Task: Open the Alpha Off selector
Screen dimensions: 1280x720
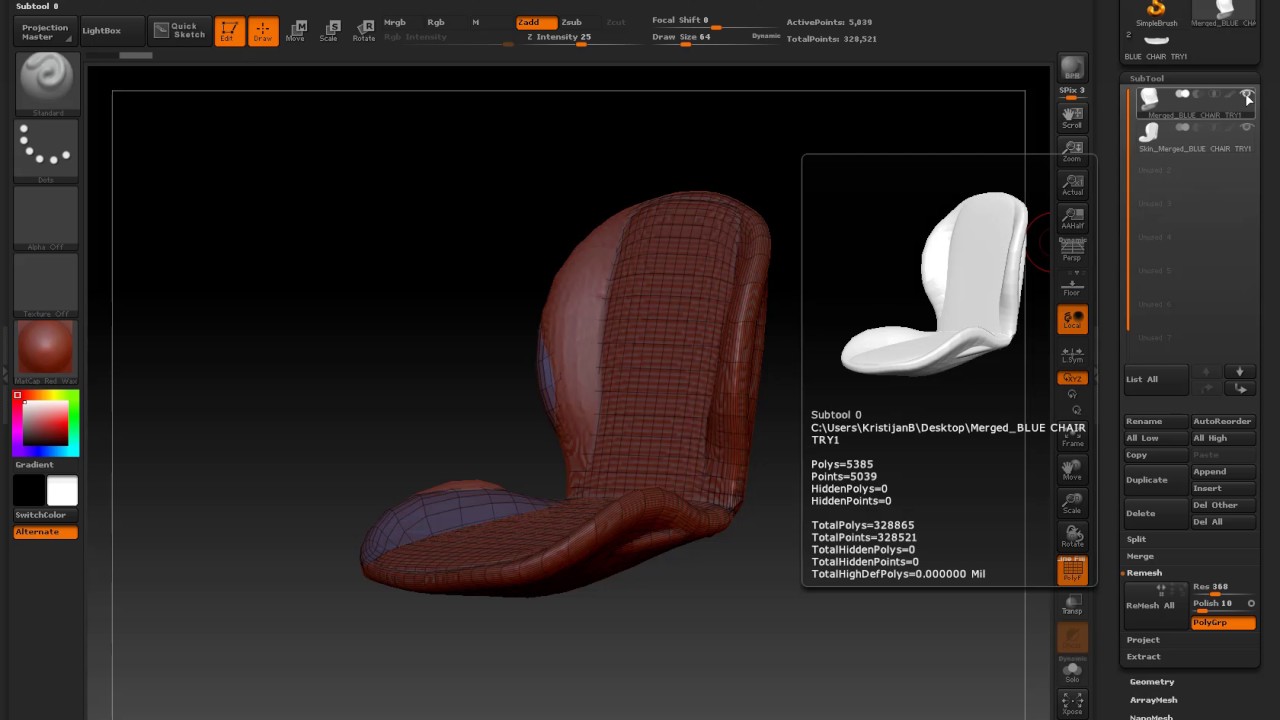Action: 46,219
